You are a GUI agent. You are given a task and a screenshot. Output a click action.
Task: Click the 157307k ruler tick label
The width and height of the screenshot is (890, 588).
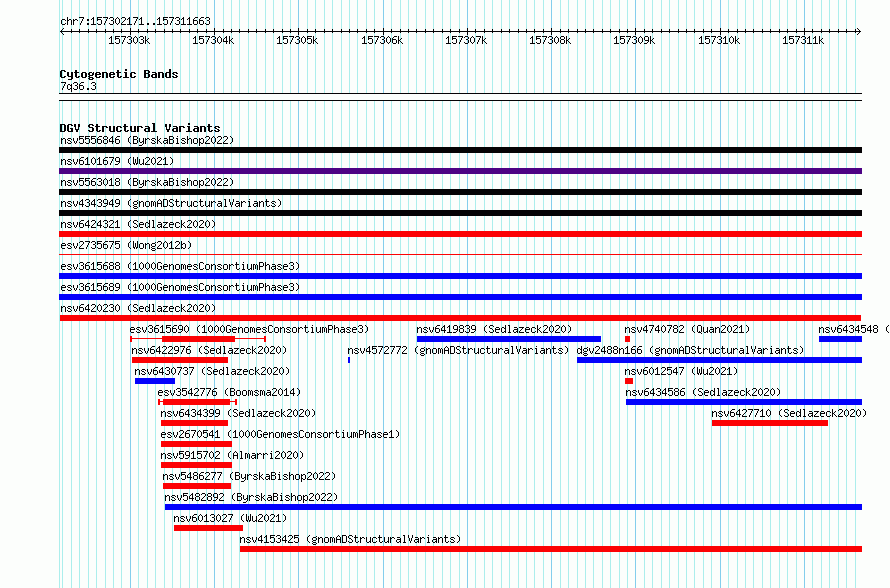coord(466,40)
